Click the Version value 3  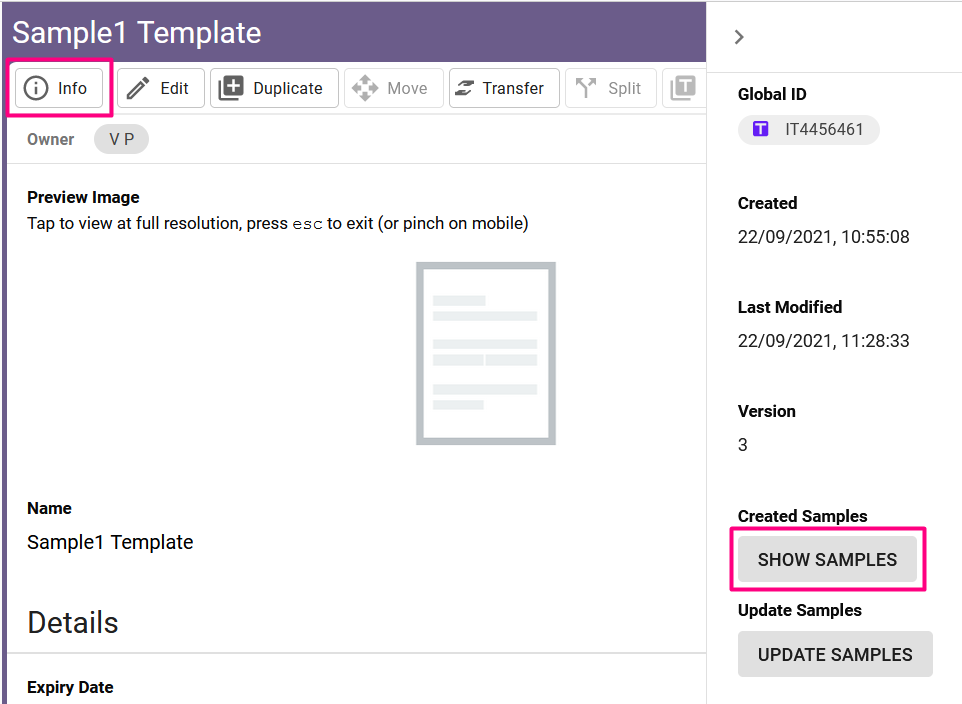(742, 444)
